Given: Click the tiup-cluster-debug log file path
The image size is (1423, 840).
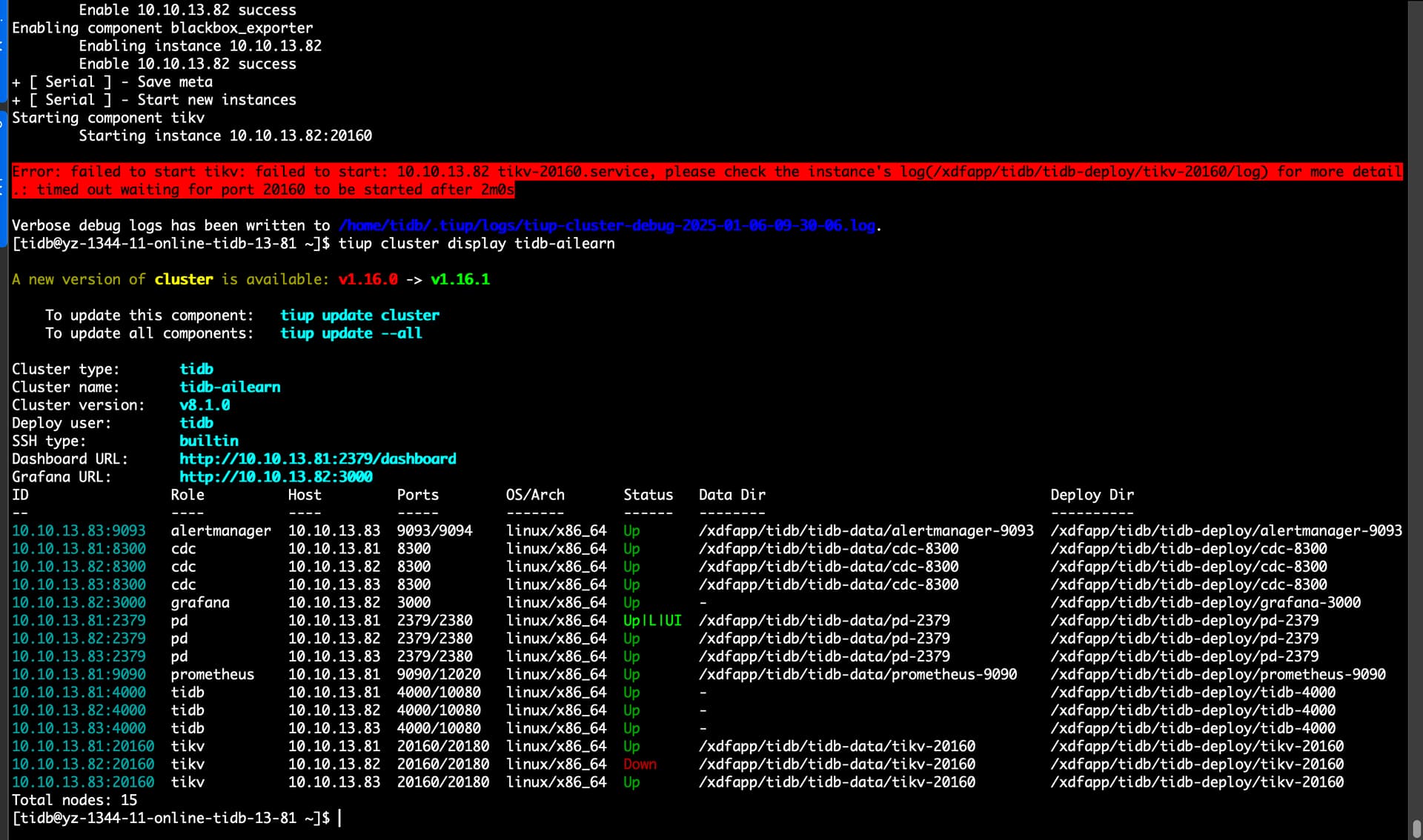Looking at the screenshot, I should 606,225.
